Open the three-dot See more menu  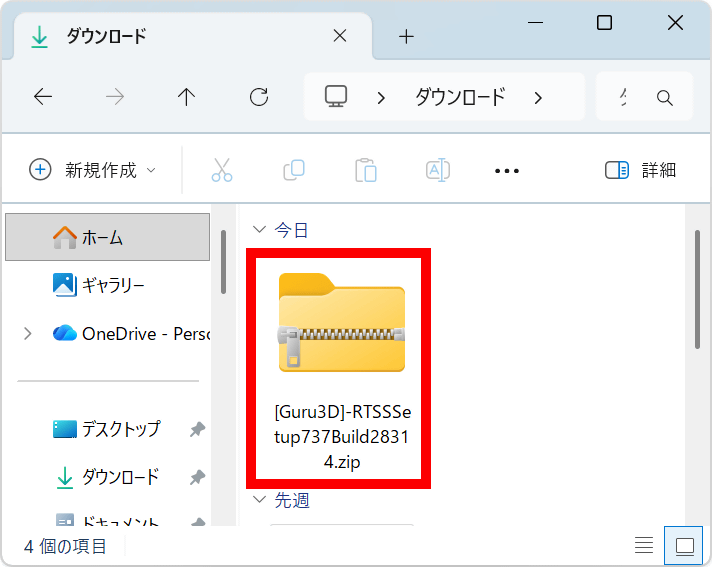pyautogui.click(x=507, y=171)
